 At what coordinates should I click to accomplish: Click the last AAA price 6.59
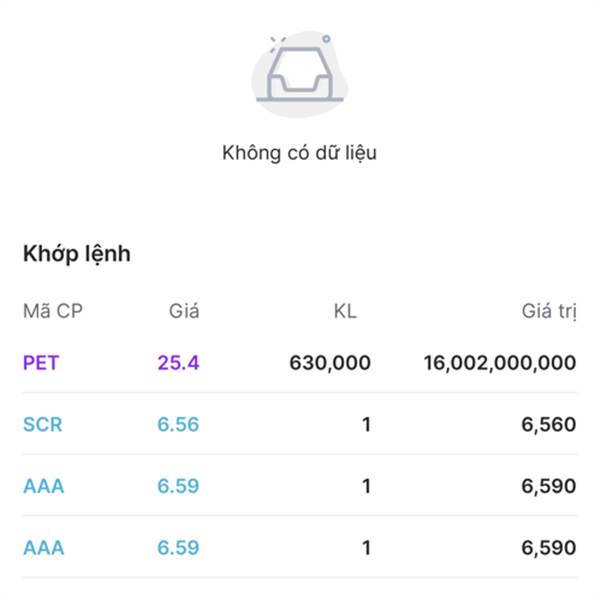click(x=178, y=548)
